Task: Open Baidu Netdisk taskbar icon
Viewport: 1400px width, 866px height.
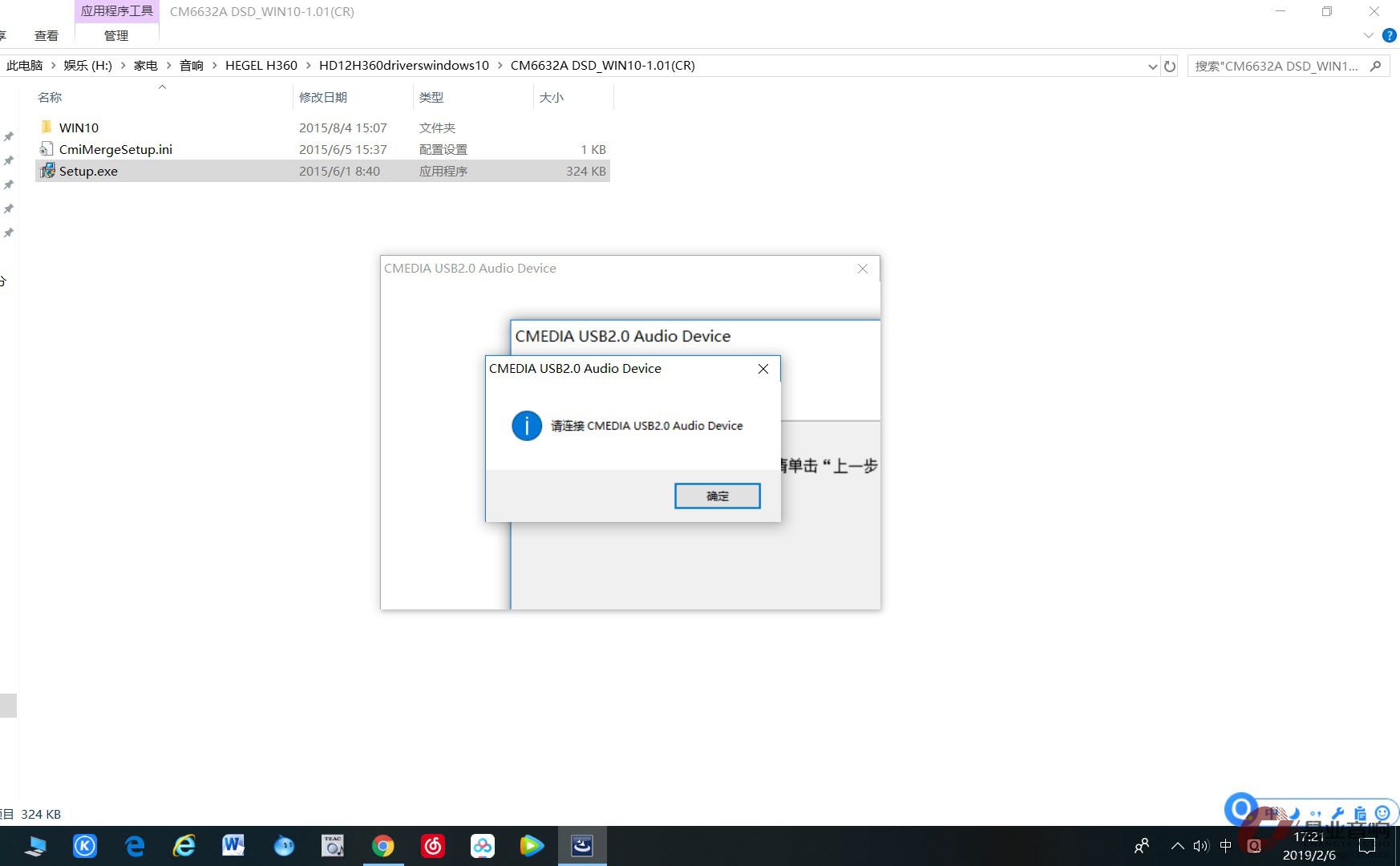Action: click(483, 846)
